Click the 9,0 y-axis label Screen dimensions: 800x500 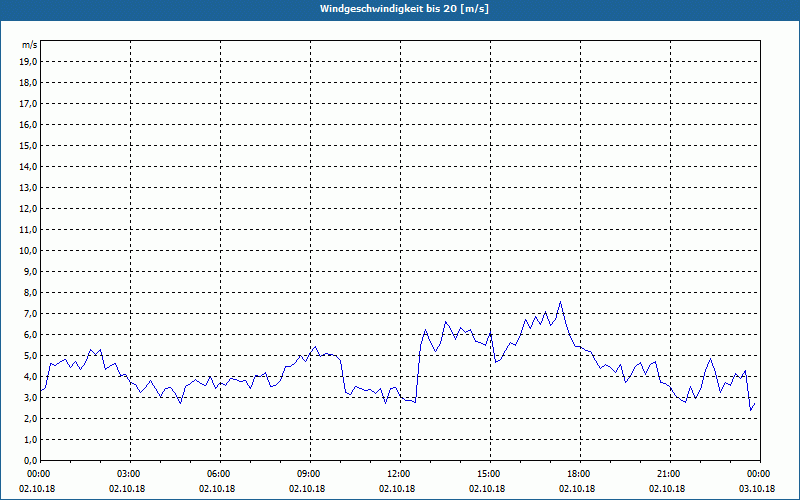pyautogui.click(x=30, y=271)
